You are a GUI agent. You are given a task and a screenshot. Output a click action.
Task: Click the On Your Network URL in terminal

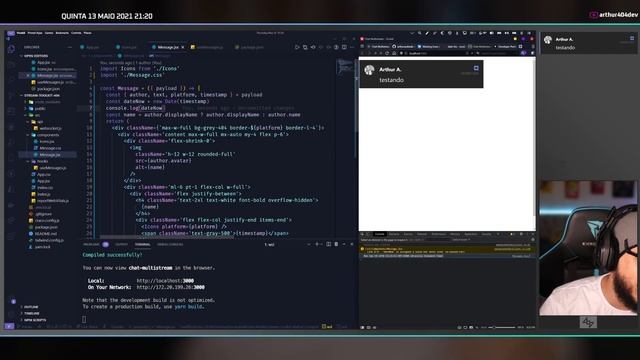click(x=171, y=287)
